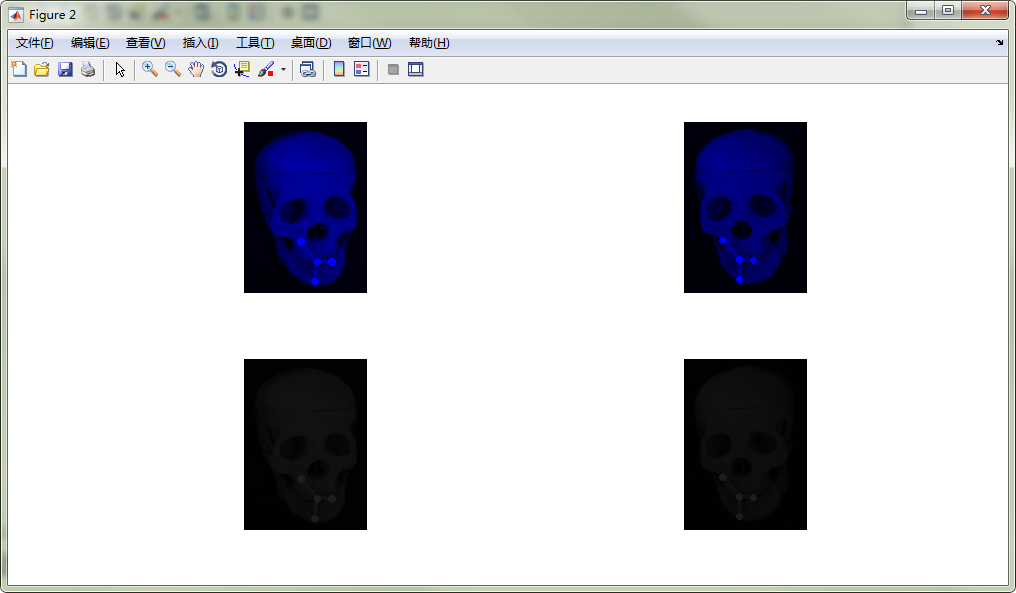Click the bottom-right dark skull image
This screenshot has width=1016, height=593.
tap(745, 445)
